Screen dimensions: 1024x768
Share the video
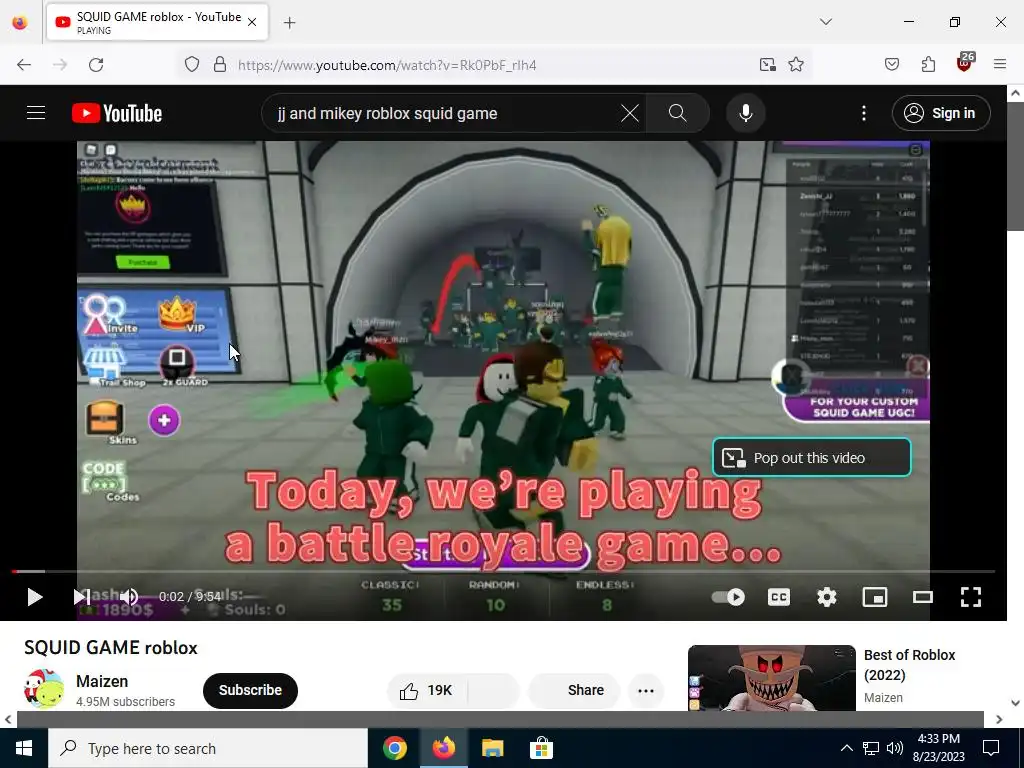pyautogui.click(x=574, y=690)
